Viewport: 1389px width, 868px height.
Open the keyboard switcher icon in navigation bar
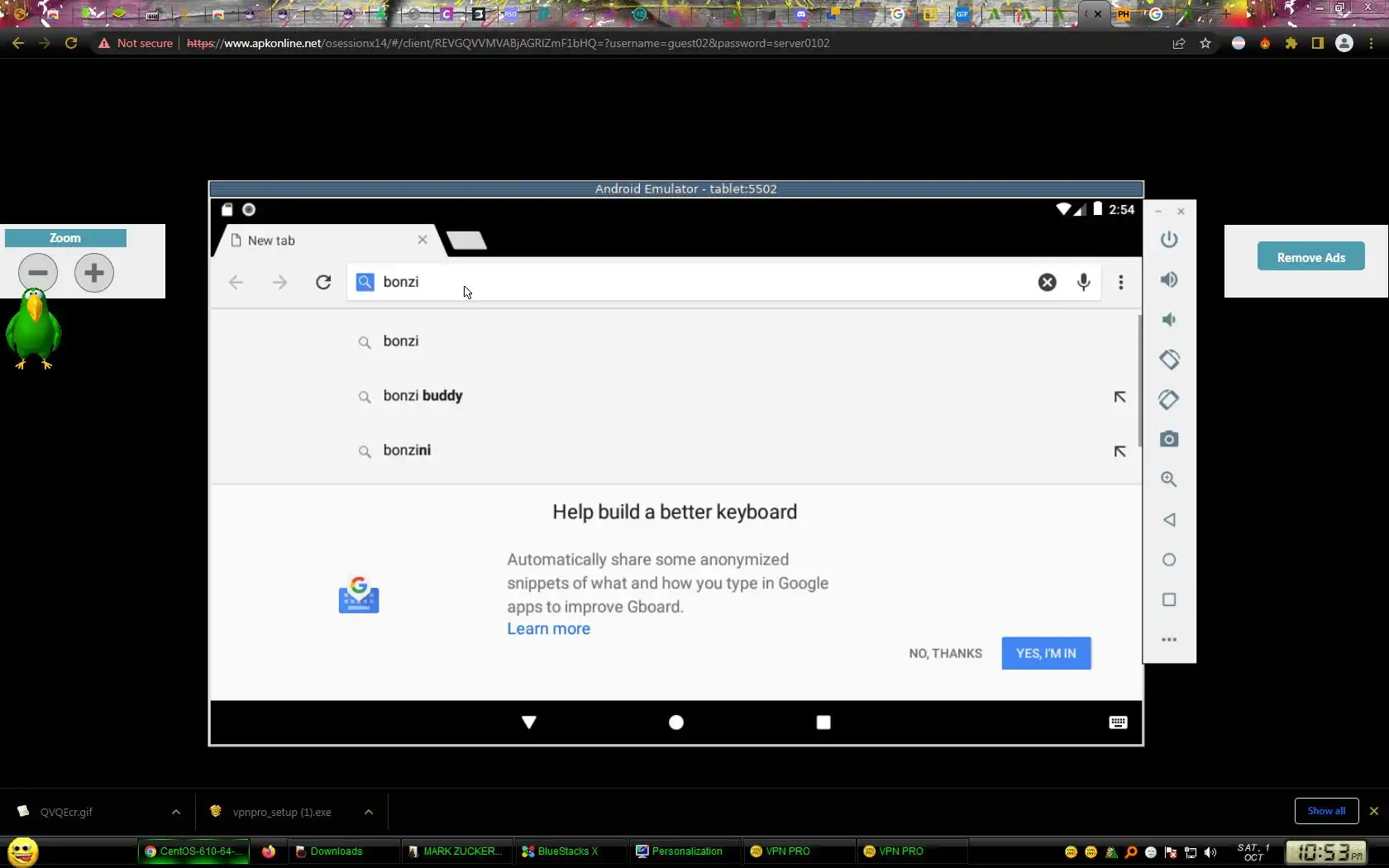[1118, 723]
